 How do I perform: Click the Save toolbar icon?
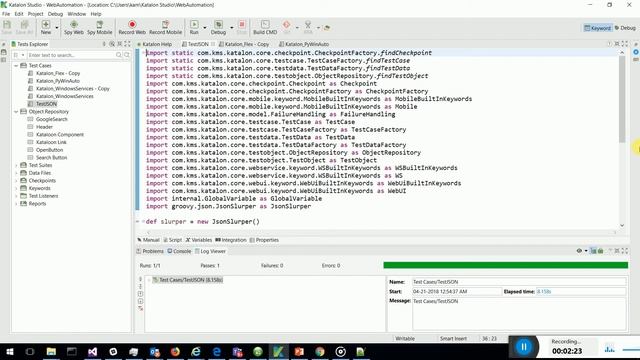(7, 27)
